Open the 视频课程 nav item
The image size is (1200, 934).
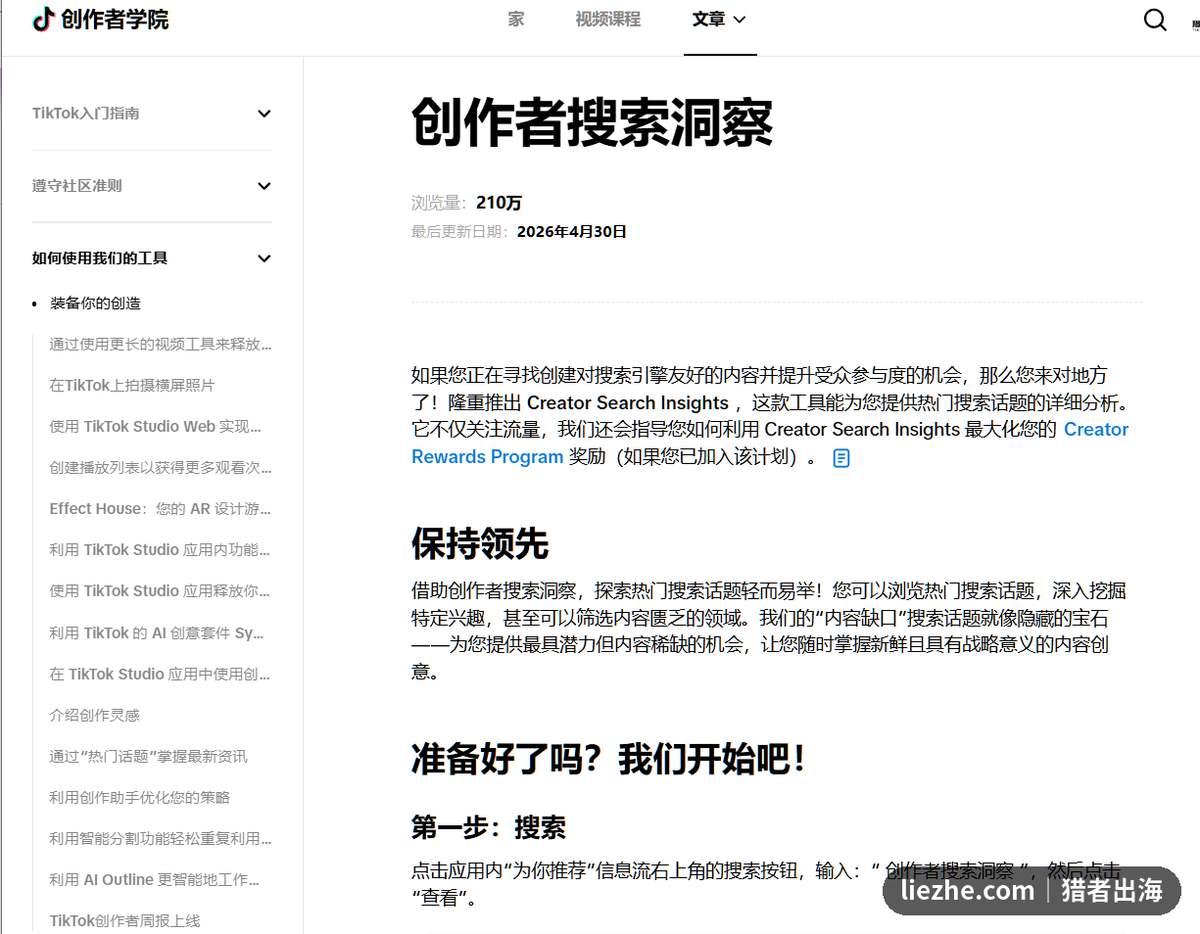tap(608, 19)
